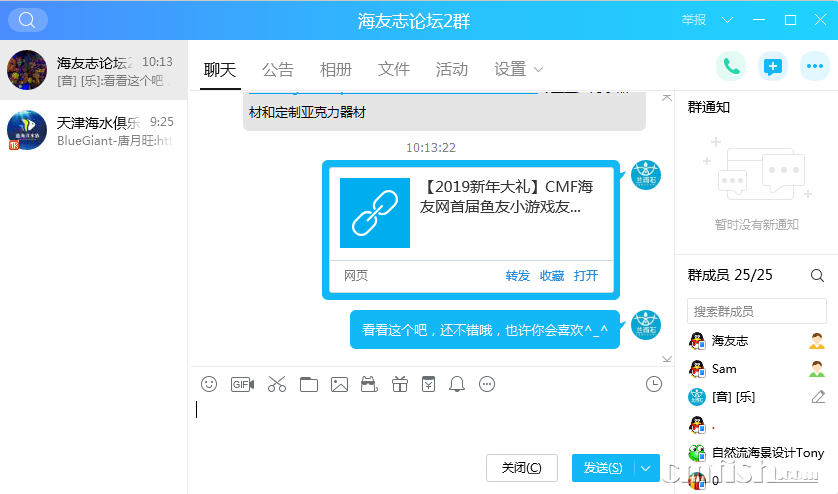Click 收藏 to favorite the link

click(x=552, y=275)
